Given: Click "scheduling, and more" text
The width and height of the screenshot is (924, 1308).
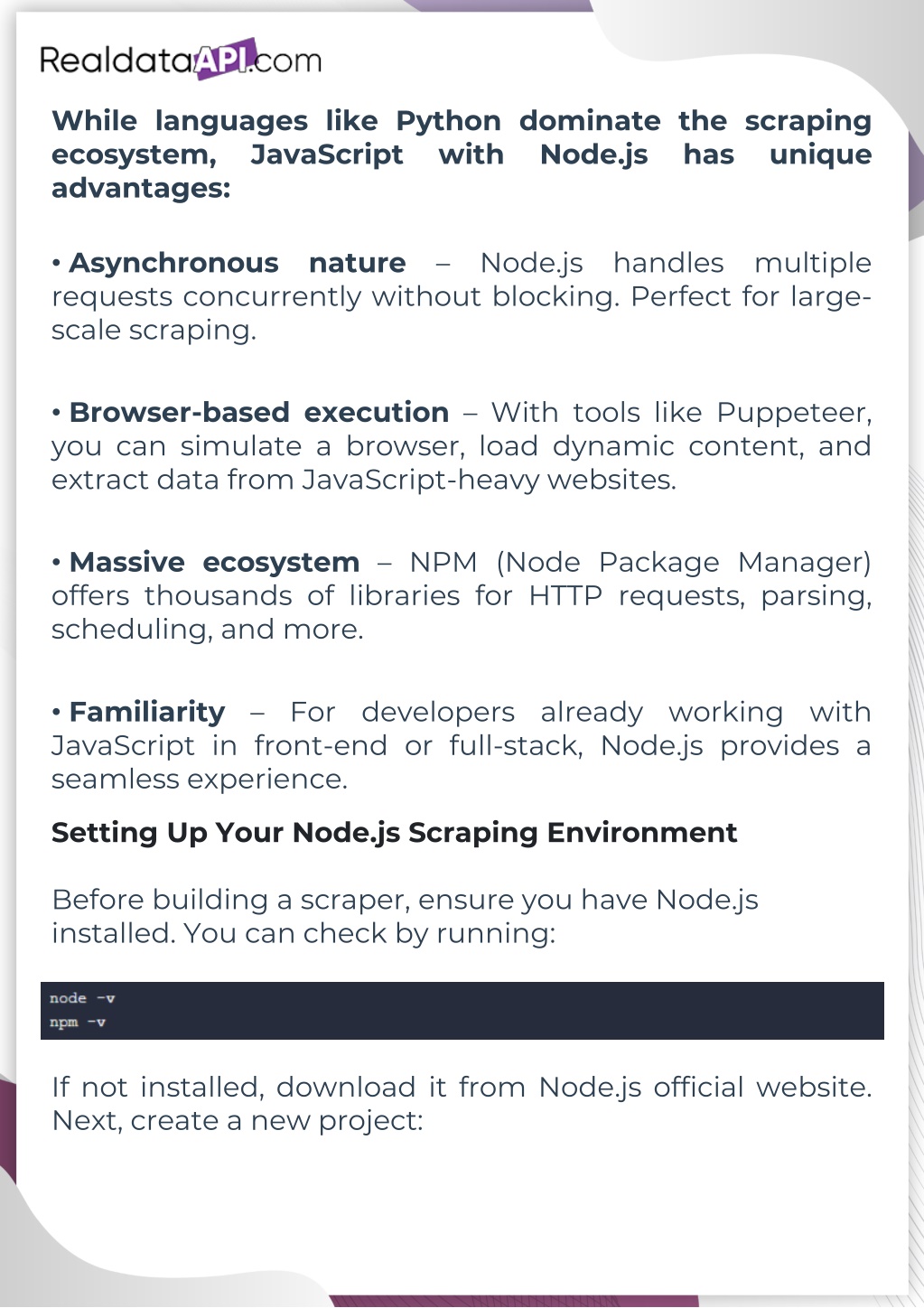Looking at the screenshot, I should (207, 630).
